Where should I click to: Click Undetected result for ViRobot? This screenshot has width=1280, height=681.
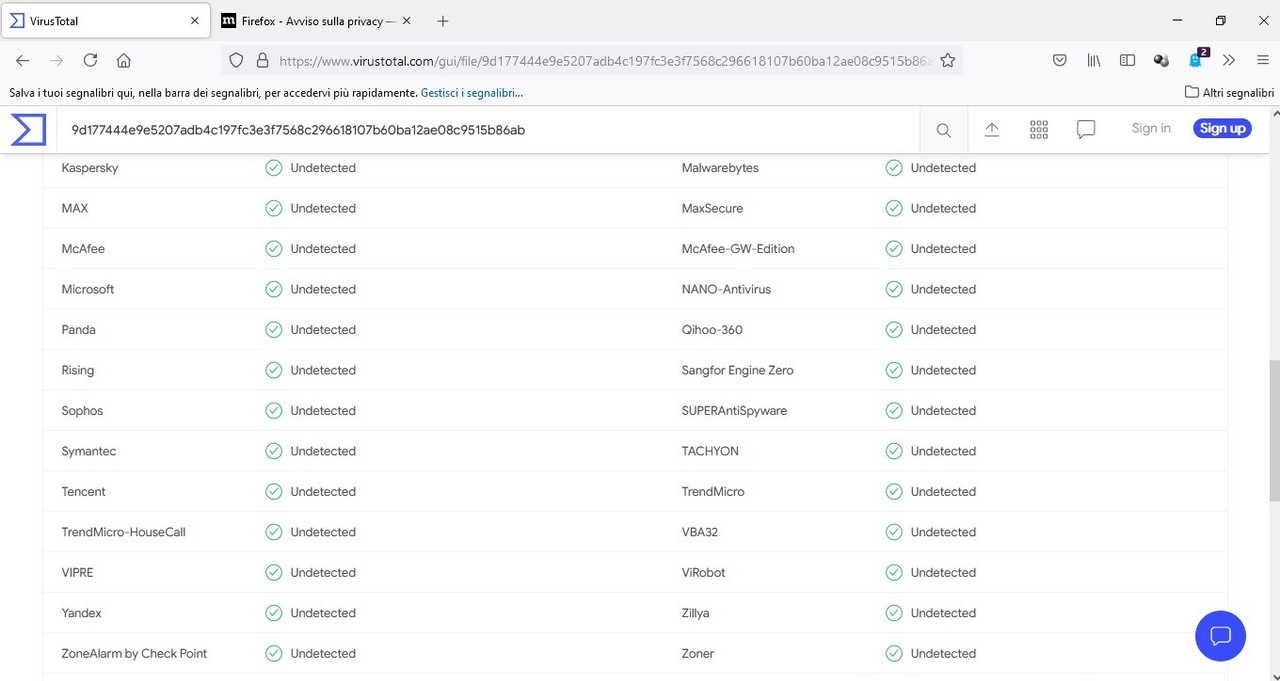point(943,573)
